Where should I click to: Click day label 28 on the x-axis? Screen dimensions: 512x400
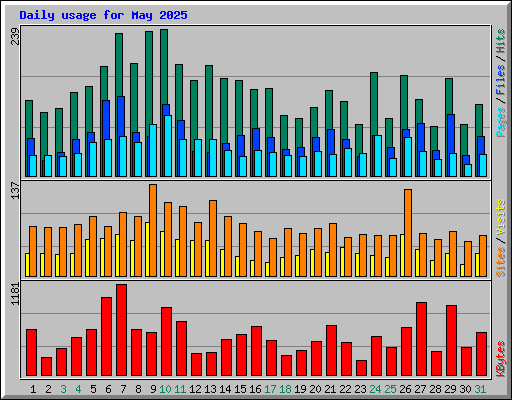pyautogui.click(x=435, y=389)
